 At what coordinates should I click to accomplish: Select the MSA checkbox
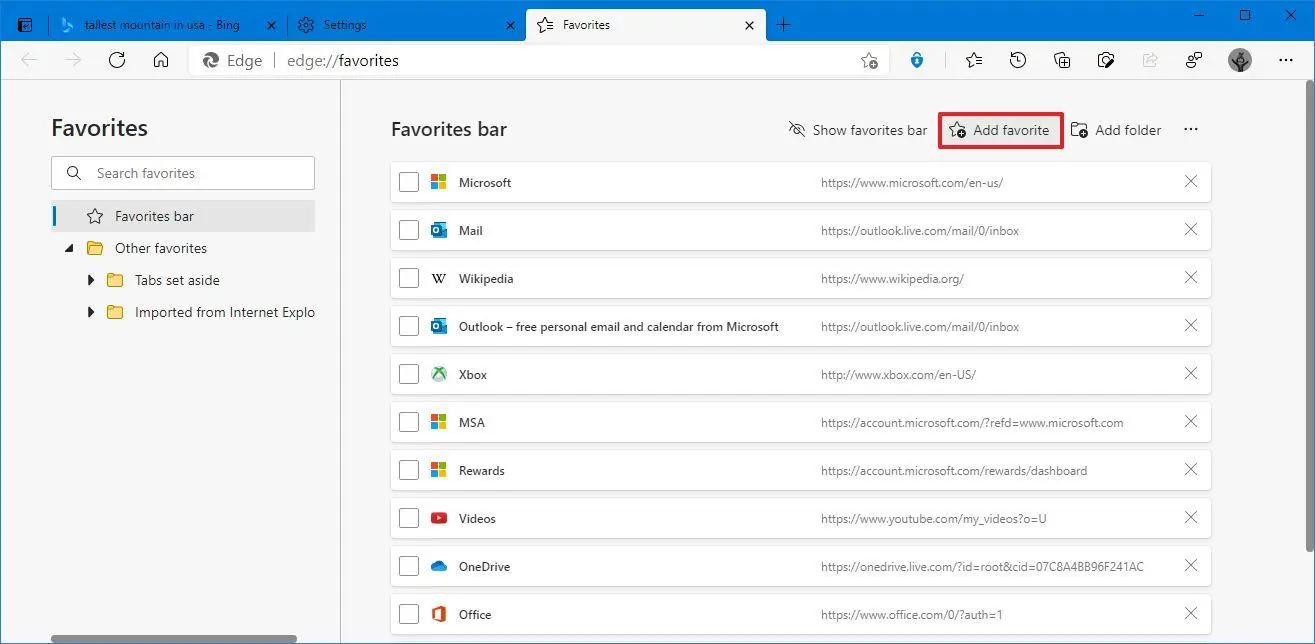(x=408, y=422)
